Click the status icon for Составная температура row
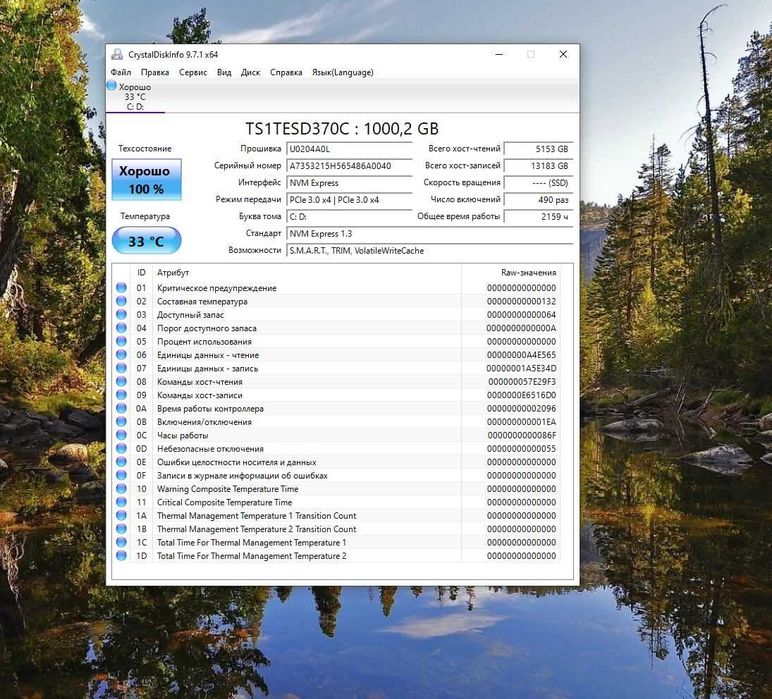Viewport: 772px width, 699px height. (121, 301)
